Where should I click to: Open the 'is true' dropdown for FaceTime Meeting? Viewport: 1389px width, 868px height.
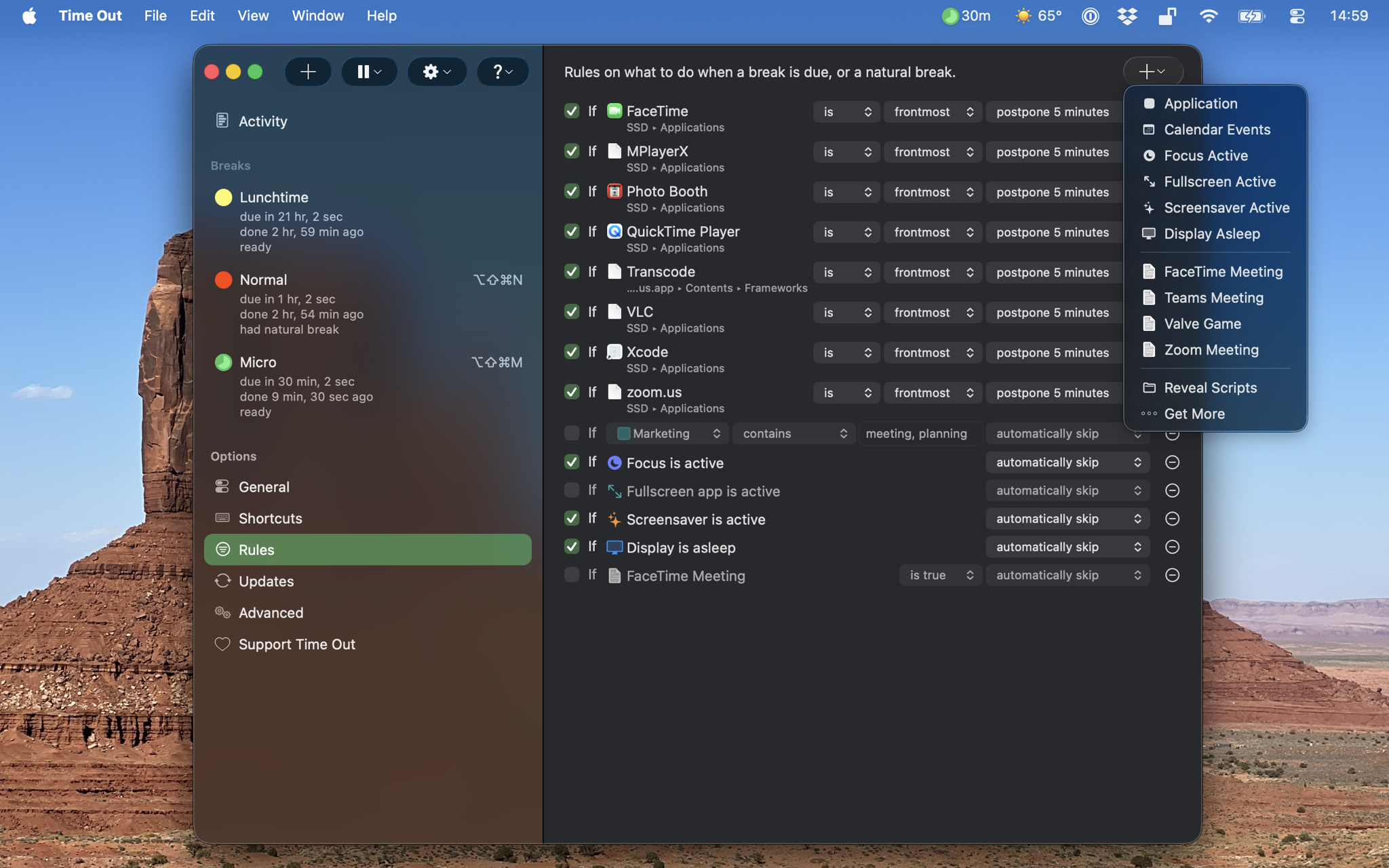941,575
